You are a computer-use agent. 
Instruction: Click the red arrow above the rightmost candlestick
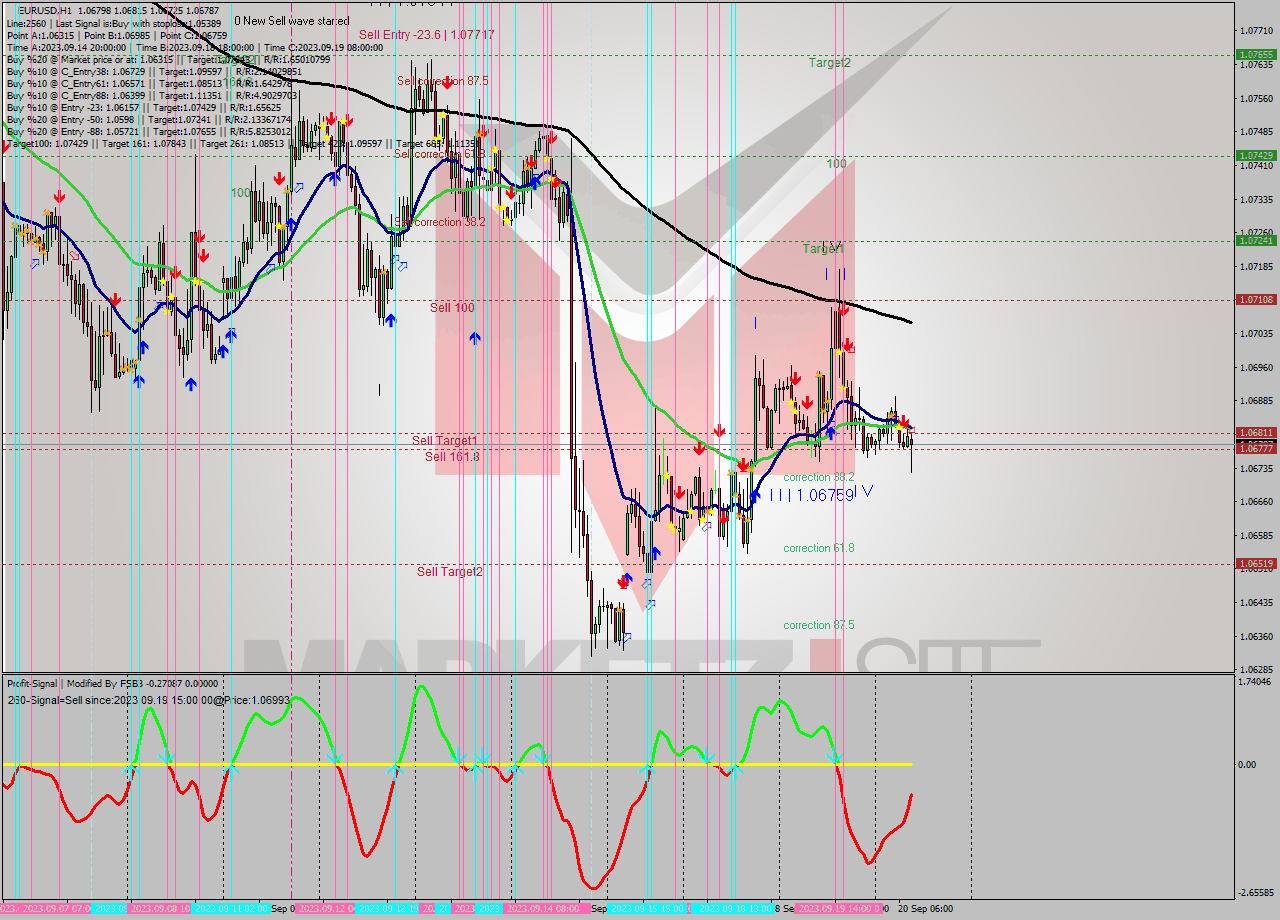click(904, 422)
